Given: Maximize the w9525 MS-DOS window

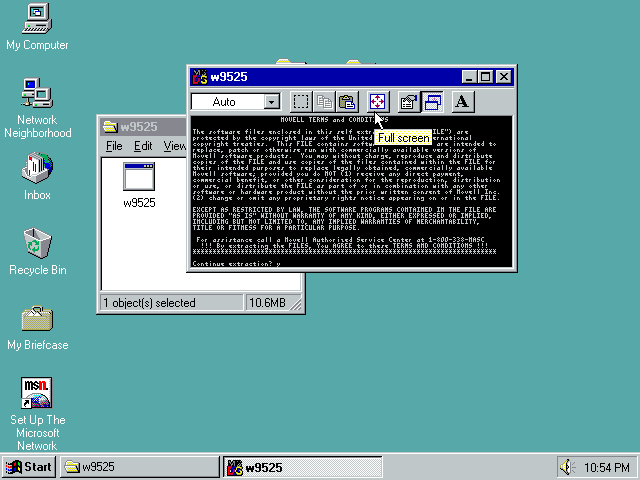Looking at the screenshot, I should click(485, 77).
